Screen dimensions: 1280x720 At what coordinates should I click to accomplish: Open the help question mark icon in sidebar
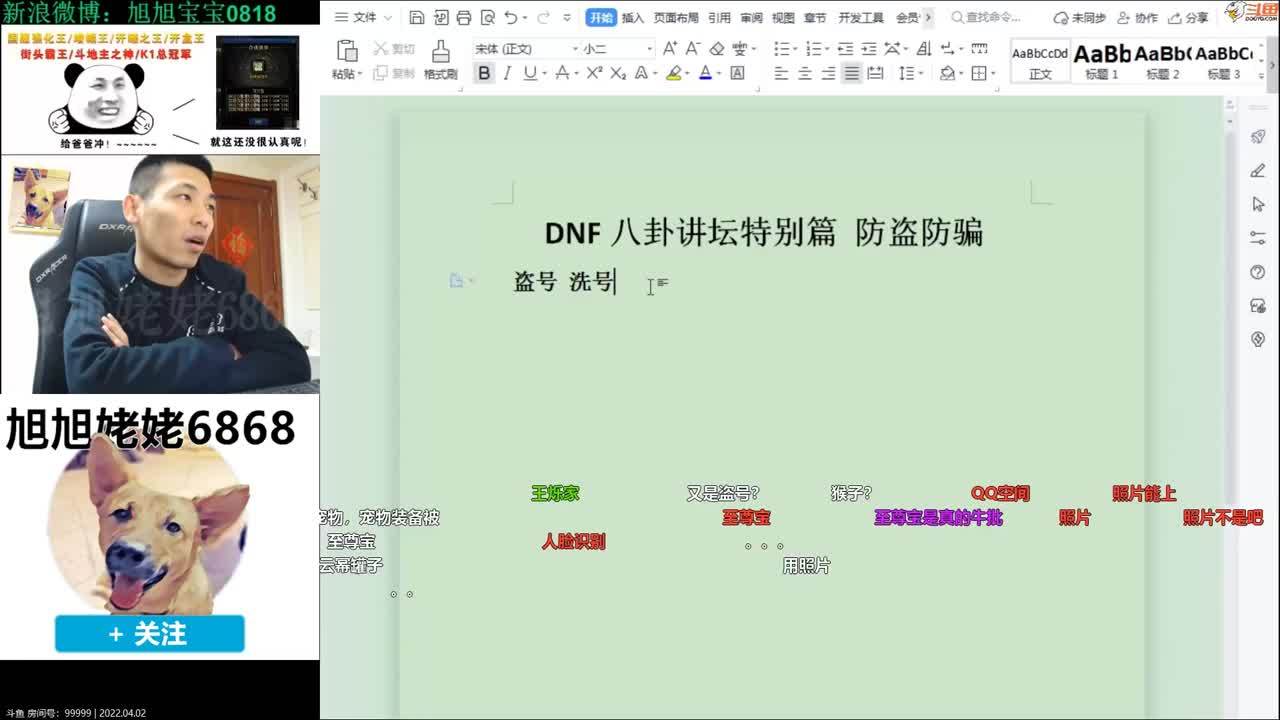pos(1258,272)
